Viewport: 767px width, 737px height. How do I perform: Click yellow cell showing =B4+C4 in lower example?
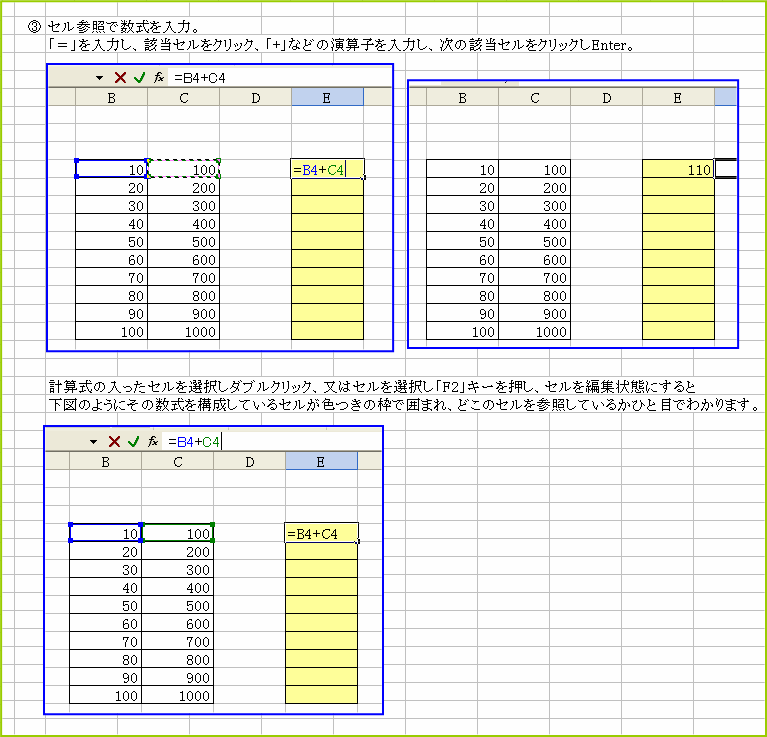click(x=321, y=533)
